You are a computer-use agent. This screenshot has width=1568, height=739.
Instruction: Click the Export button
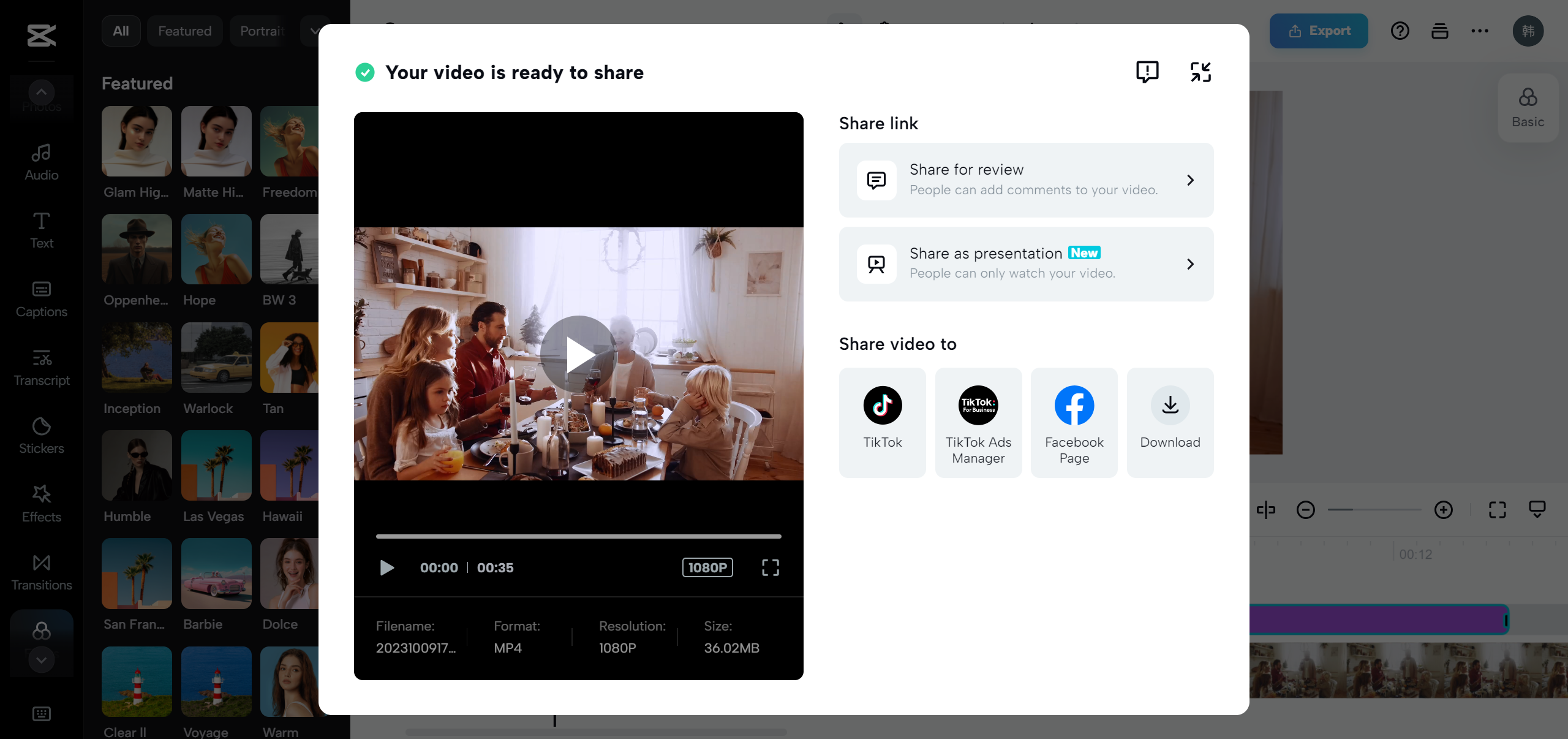pyautogui.click(x=1318, y=31)
